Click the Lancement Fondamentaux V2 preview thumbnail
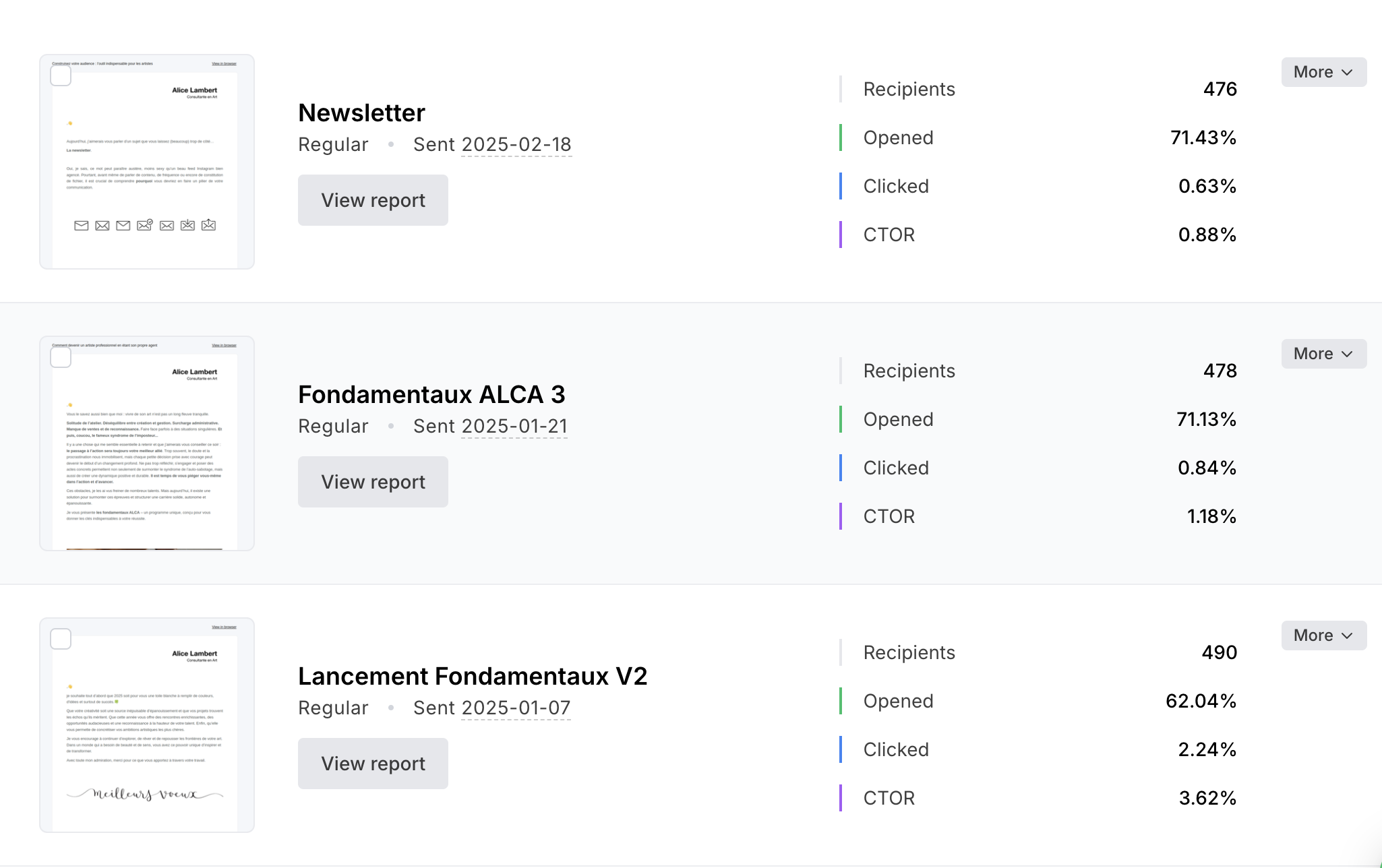The image size is (1382, 868). [x=147, y=725]
